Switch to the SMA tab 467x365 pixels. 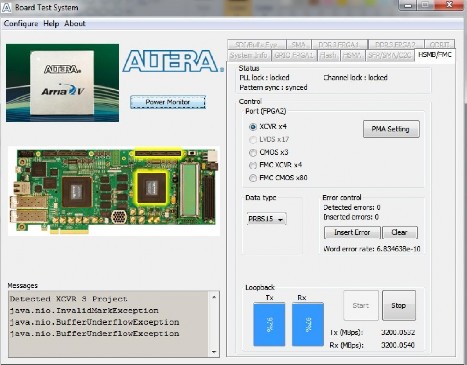(x=298, y=44)
